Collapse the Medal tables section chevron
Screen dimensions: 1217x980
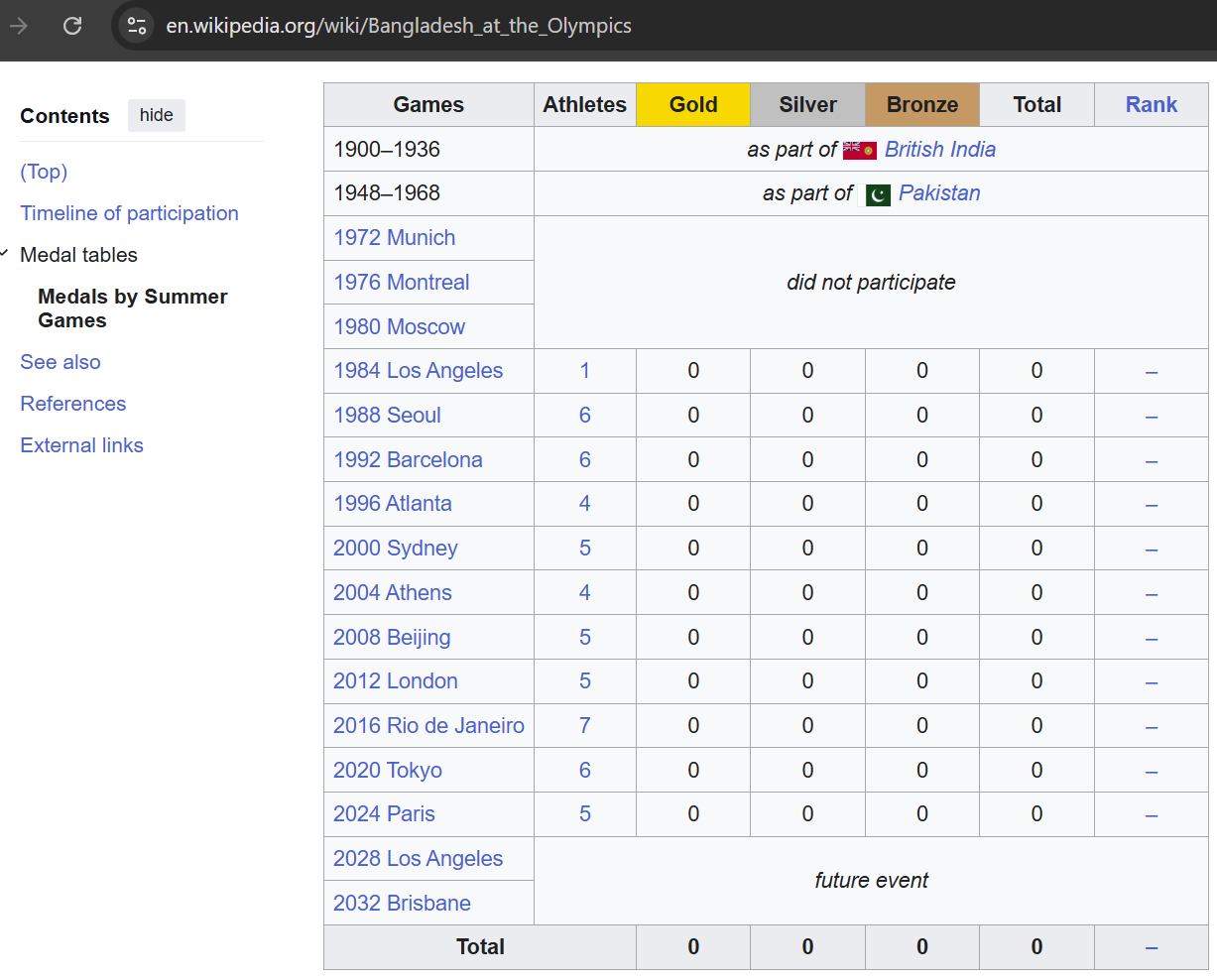(x=5, y=254)
